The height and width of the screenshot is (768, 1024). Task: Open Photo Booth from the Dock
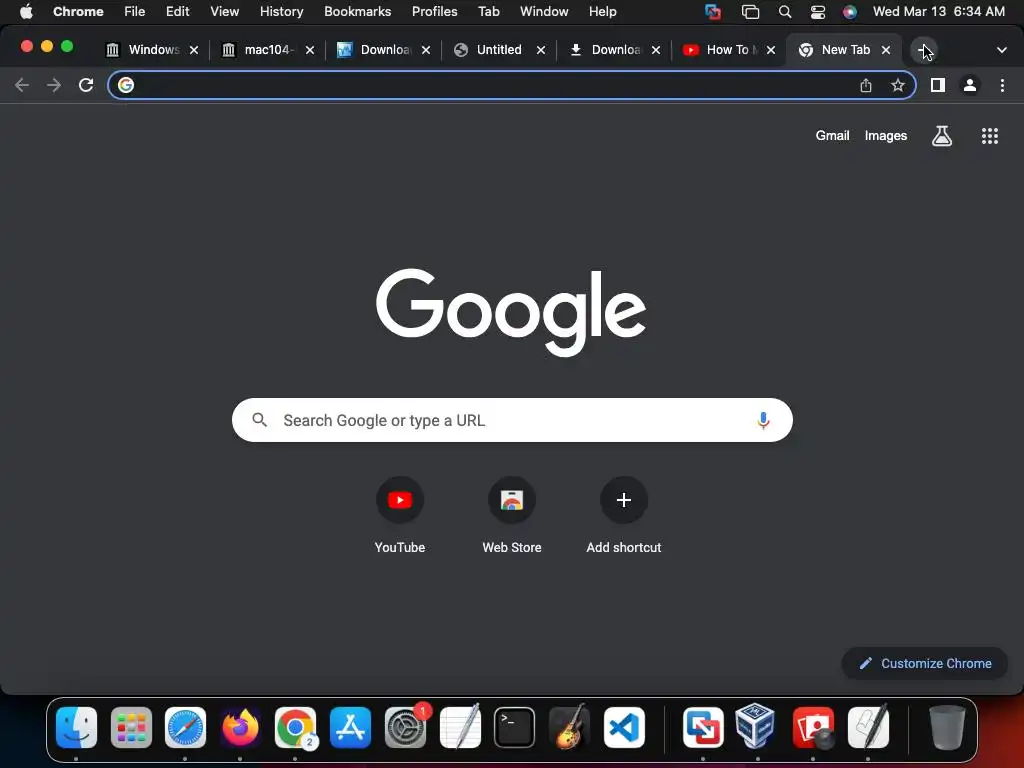(813, 728)
